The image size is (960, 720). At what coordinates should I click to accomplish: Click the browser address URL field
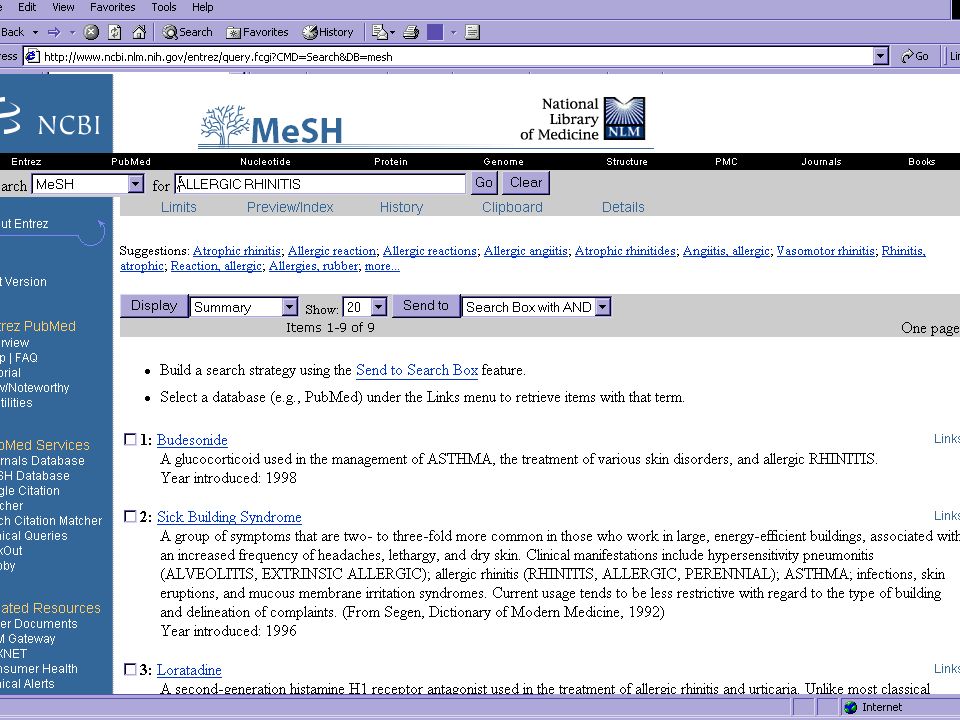click(x=456, y=56)
